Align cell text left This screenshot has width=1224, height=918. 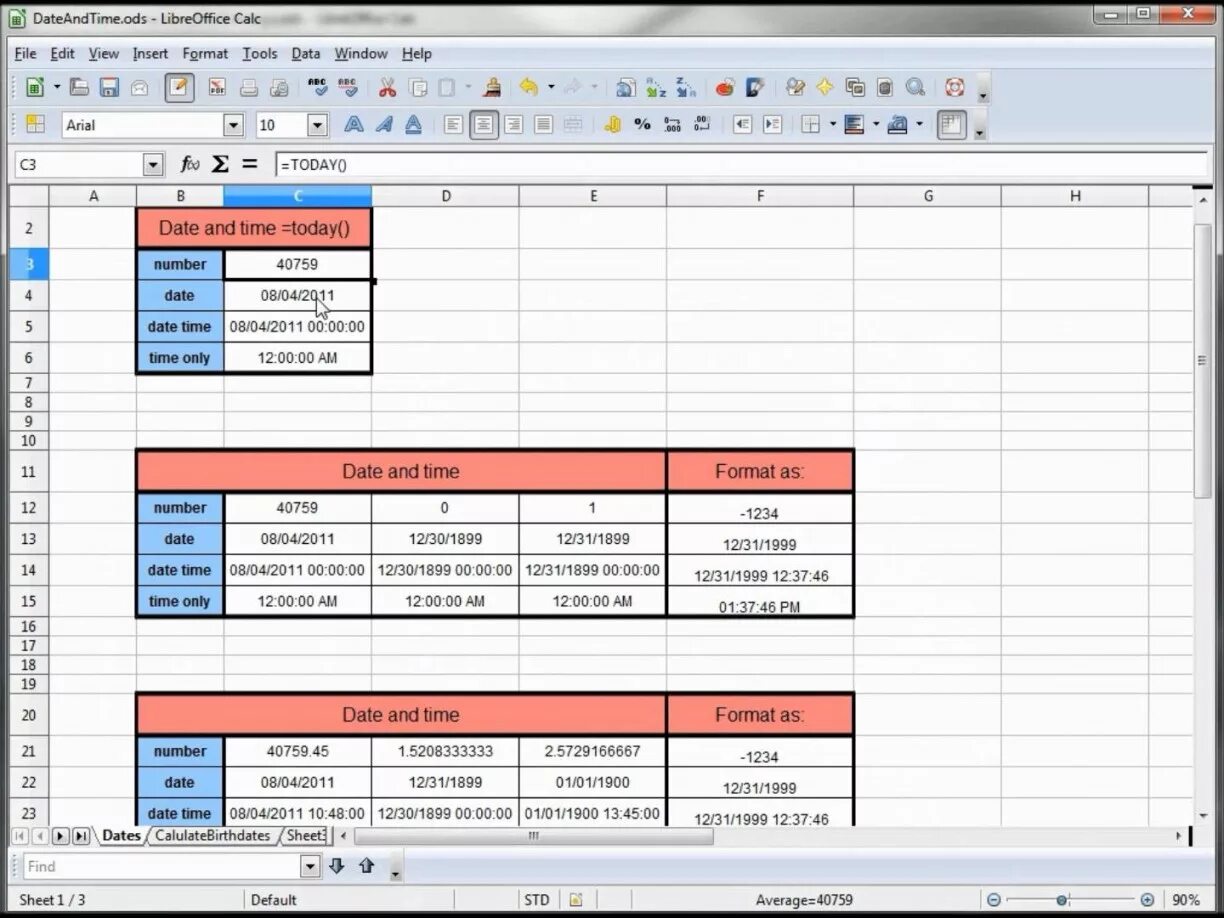point(454,125)
